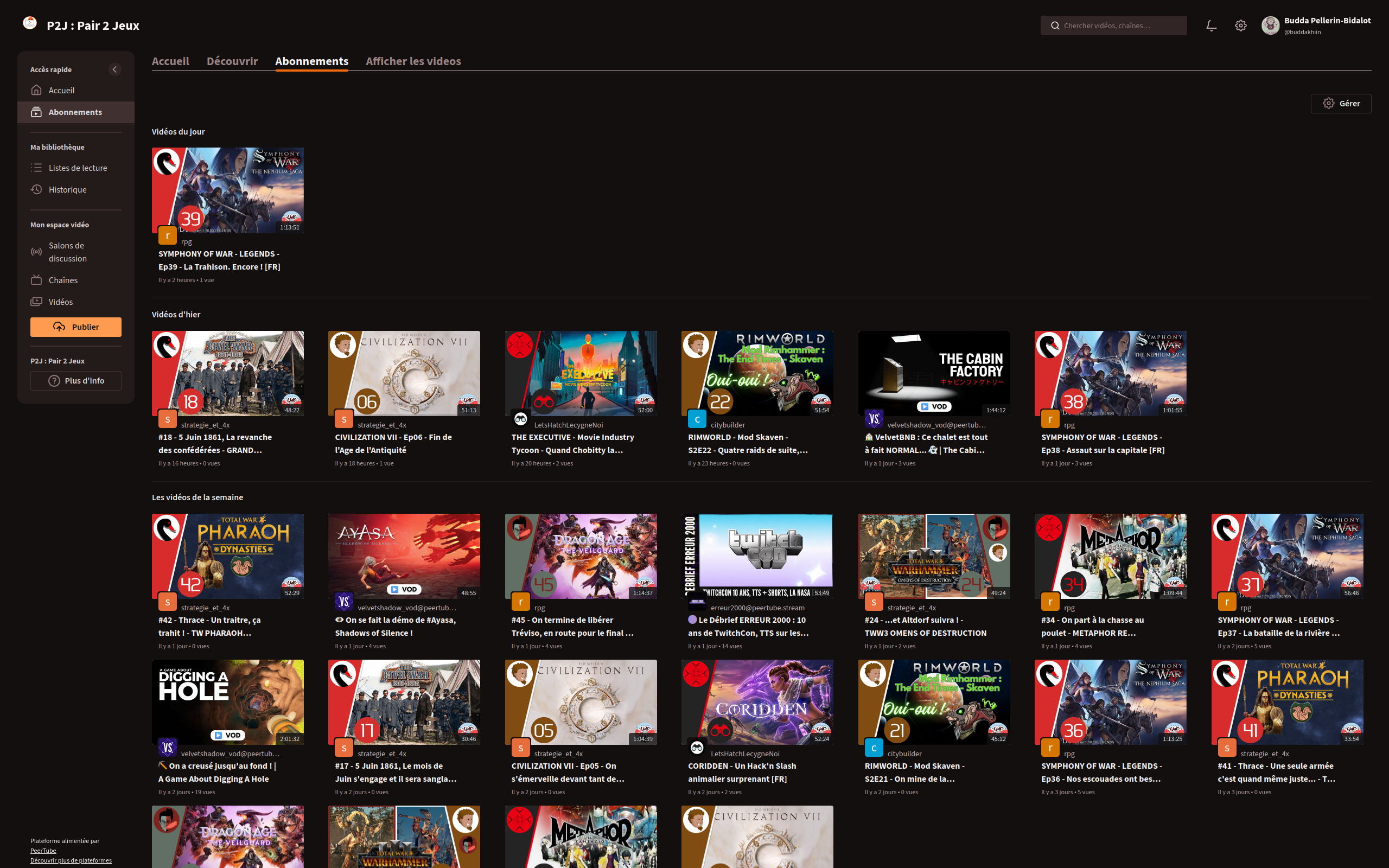Click strategie_et_4x avatar under Civilization Ep05

pos(520,748)
